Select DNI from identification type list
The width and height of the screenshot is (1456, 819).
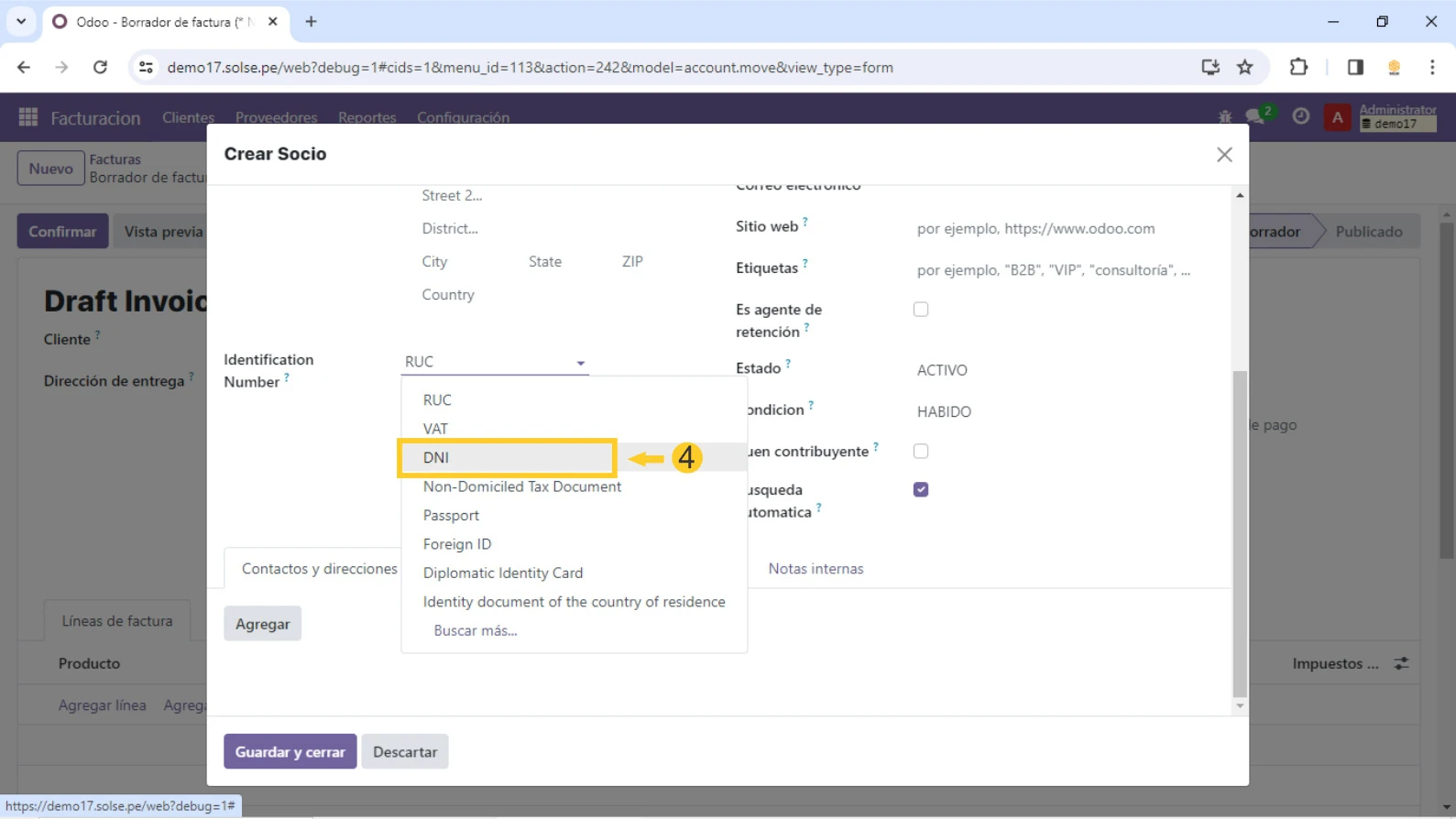pyautogui.click(x=436, y=457)
